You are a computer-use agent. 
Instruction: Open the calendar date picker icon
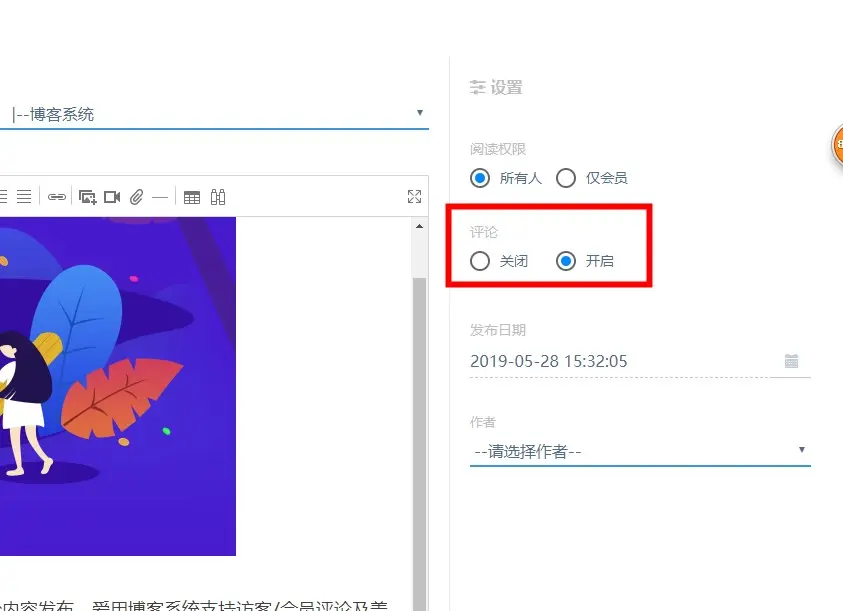(x=791, y=361)
